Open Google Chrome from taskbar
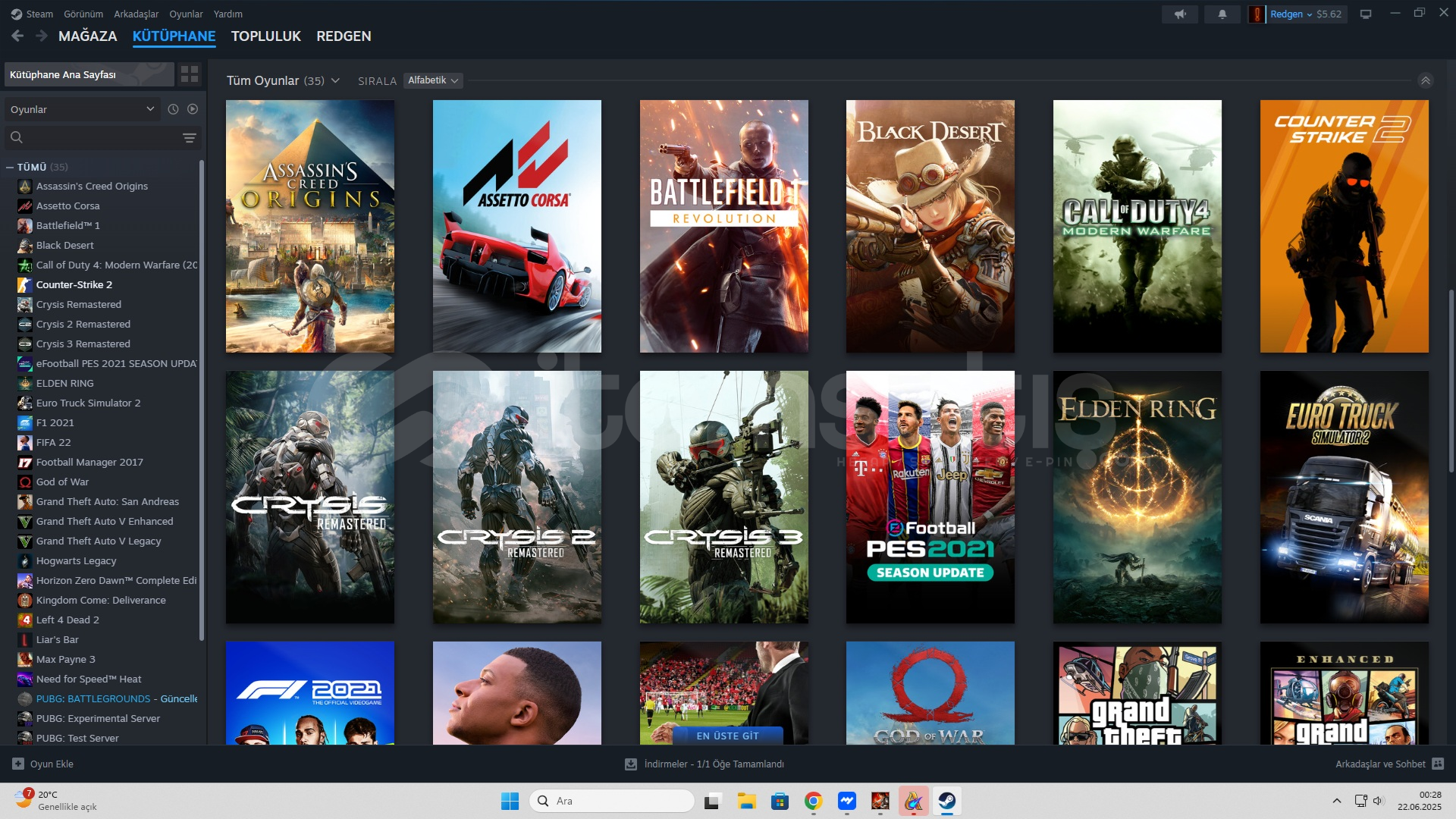Image resolution: width=1456 pixels, height=819 pixels. pos(814,801)
